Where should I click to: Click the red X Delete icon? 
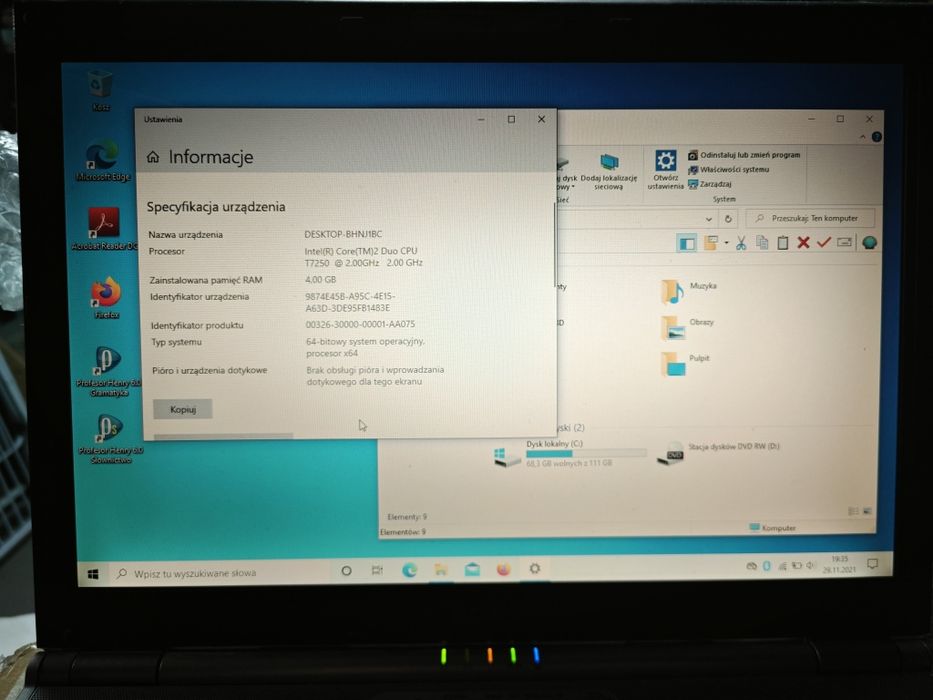[x=803, y=243]
